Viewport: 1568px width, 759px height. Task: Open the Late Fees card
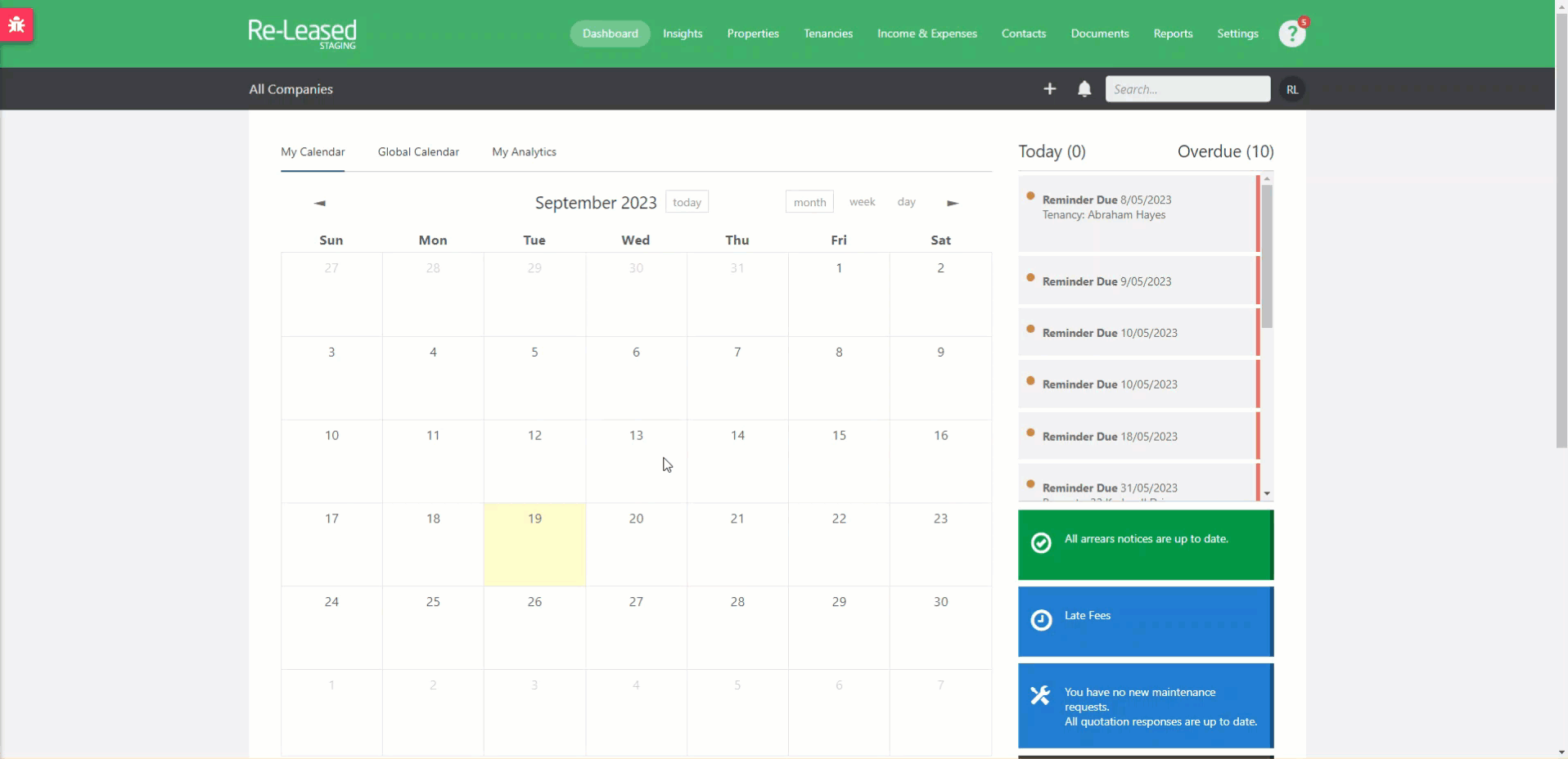tap(1146, 622)
